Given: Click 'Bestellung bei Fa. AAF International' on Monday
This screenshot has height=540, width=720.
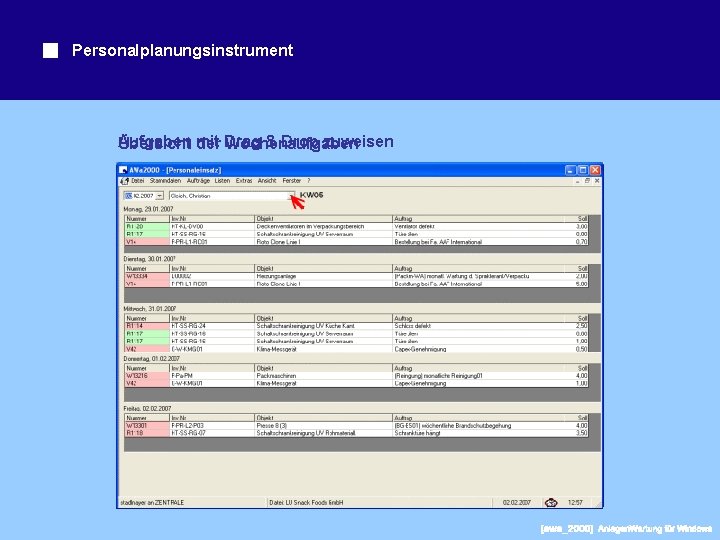Looking at the screenshot, I should tap(478, 242).
